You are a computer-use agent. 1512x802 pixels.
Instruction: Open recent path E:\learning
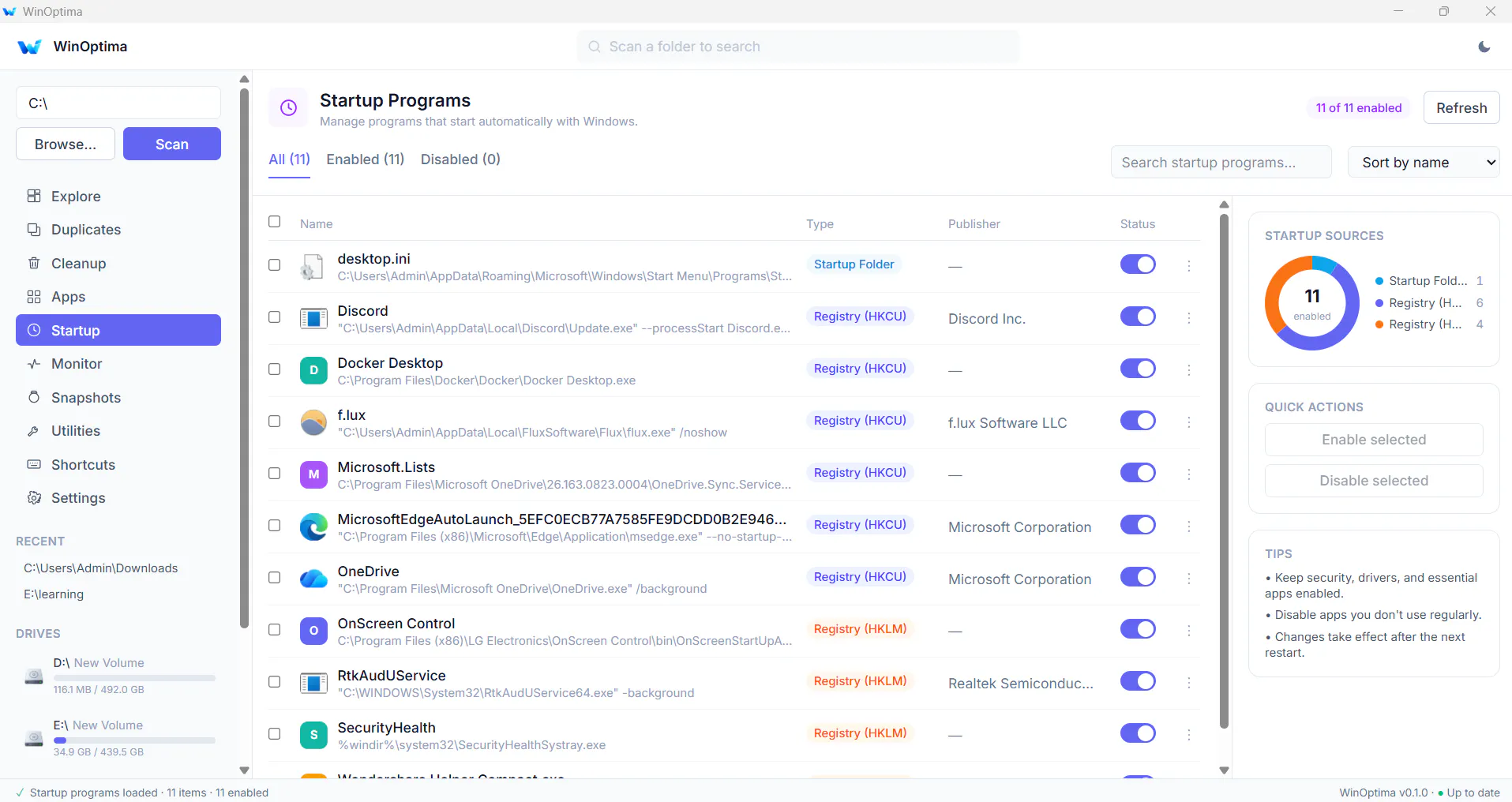(x=54, y=594)
